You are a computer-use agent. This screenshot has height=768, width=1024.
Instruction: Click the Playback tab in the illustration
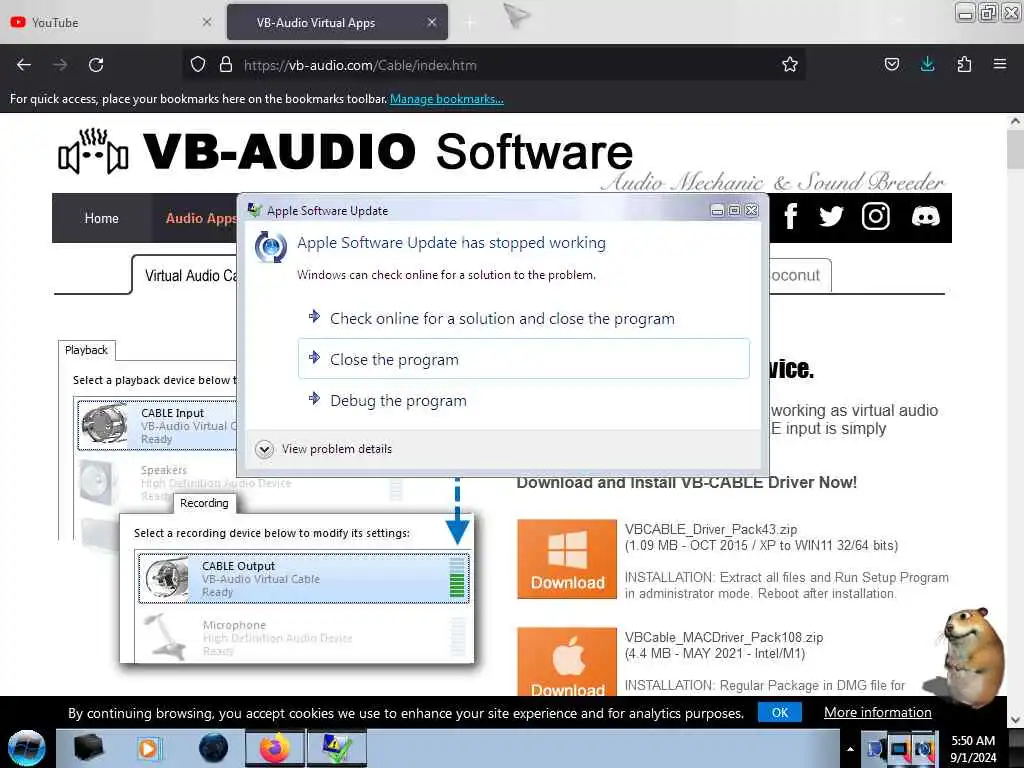86,350
